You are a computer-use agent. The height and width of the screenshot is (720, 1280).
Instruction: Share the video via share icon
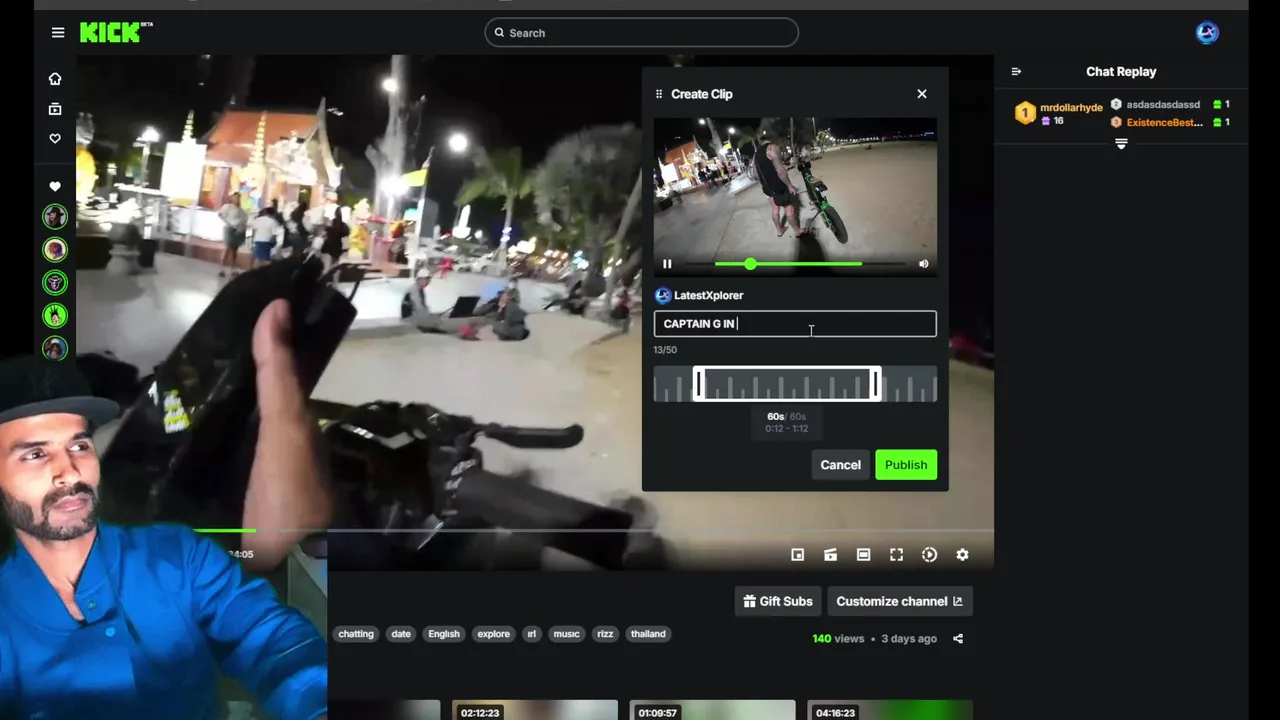(958, 639)
